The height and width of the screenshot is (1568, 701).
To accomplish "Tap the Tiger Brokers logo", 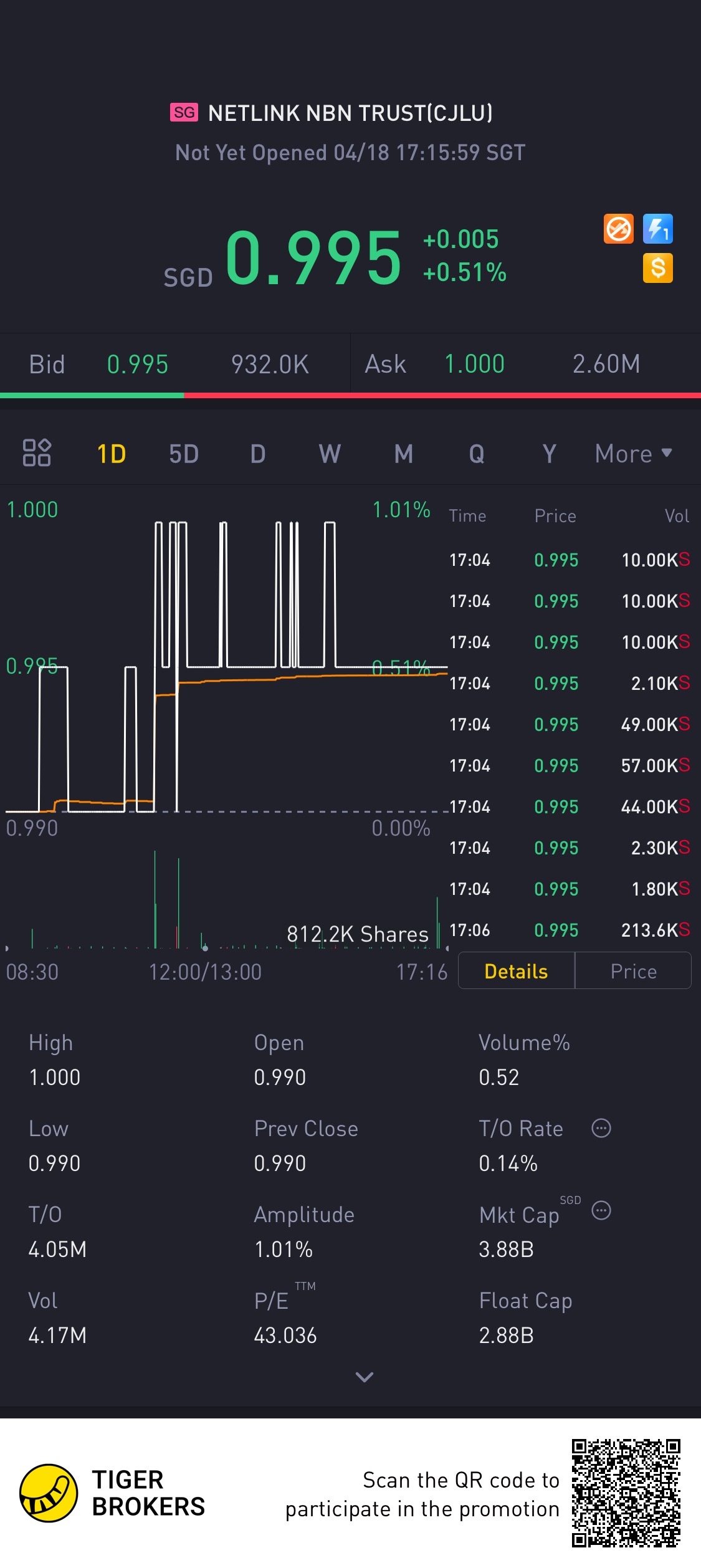I will coord(49,1493).
